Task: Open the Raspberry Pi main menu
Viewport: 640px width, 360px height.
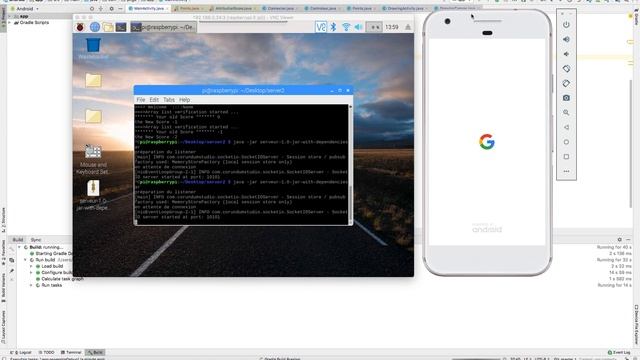Action: point(80,27)
